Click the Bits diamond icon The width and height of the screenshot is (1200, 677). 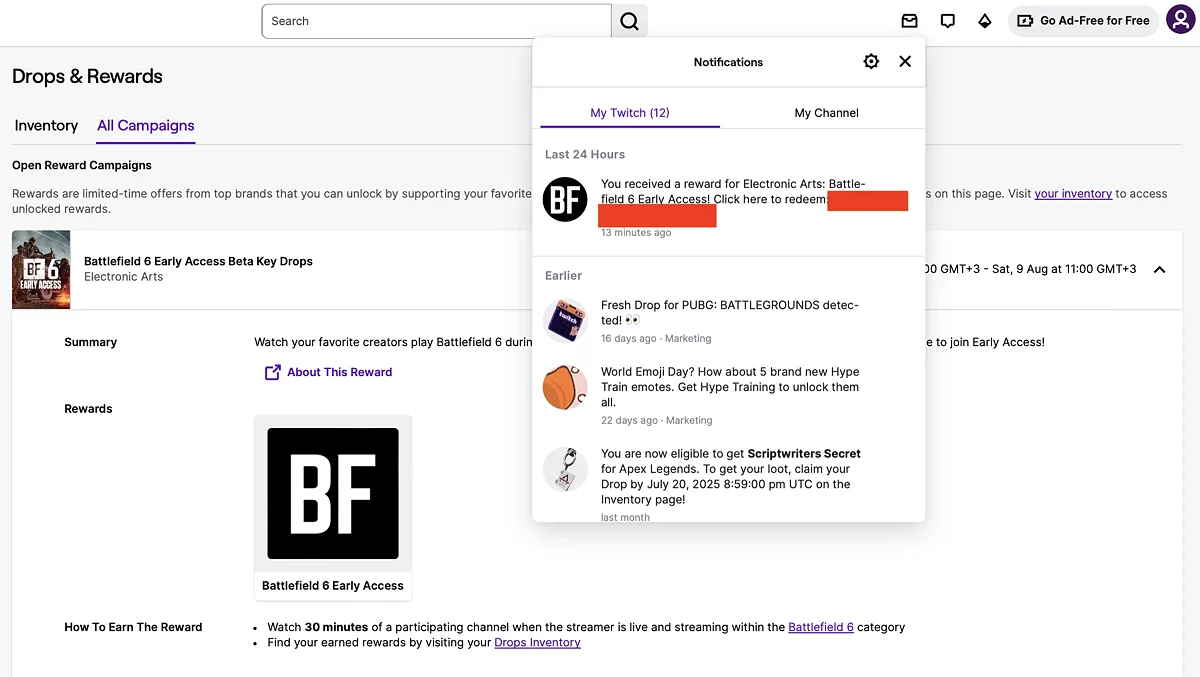[985, 21]
